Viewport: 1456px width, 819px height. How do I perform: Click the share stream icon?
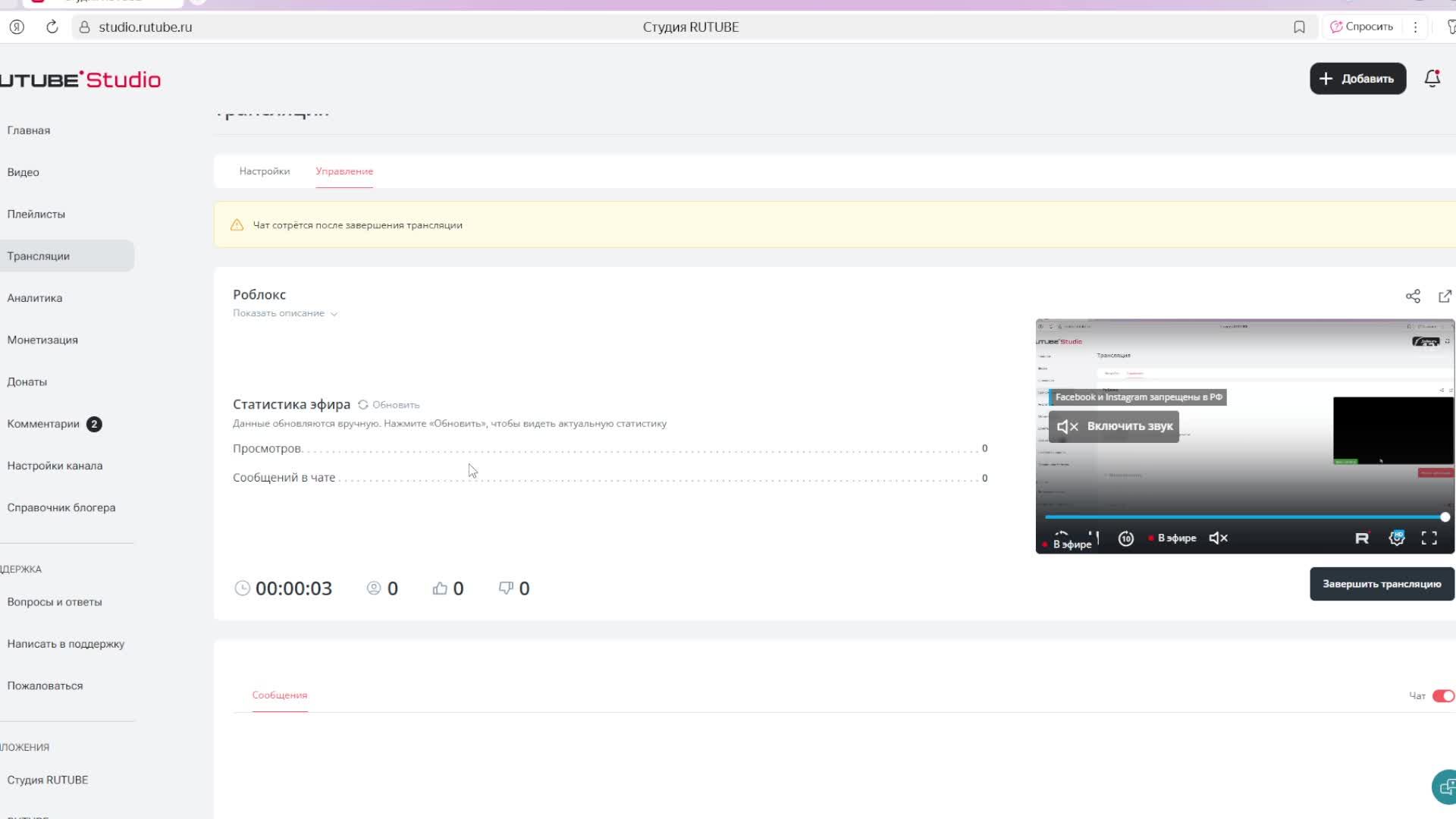[x=1412, y=297]
